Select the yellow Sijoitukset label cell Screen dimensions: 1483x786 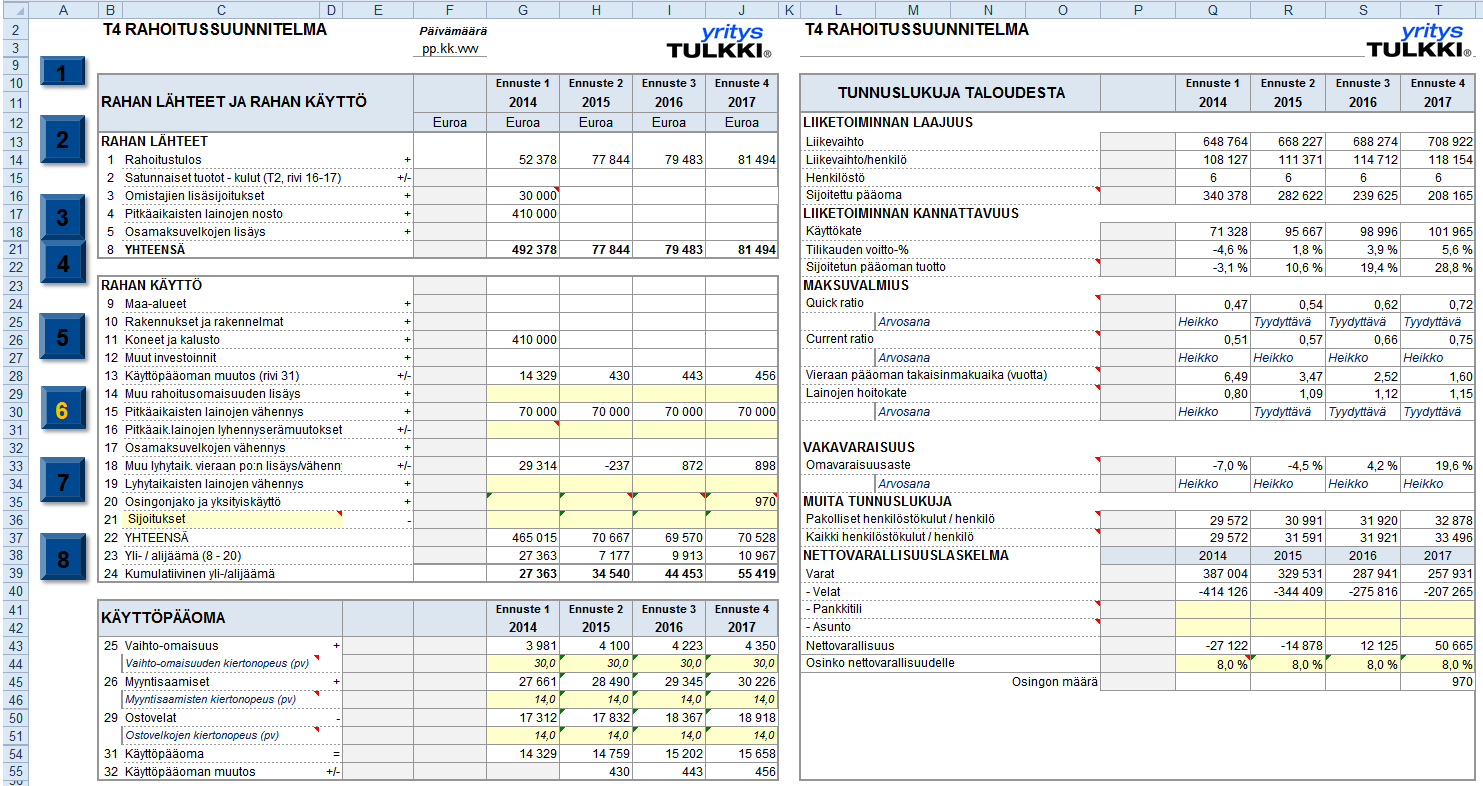(232, 519)
